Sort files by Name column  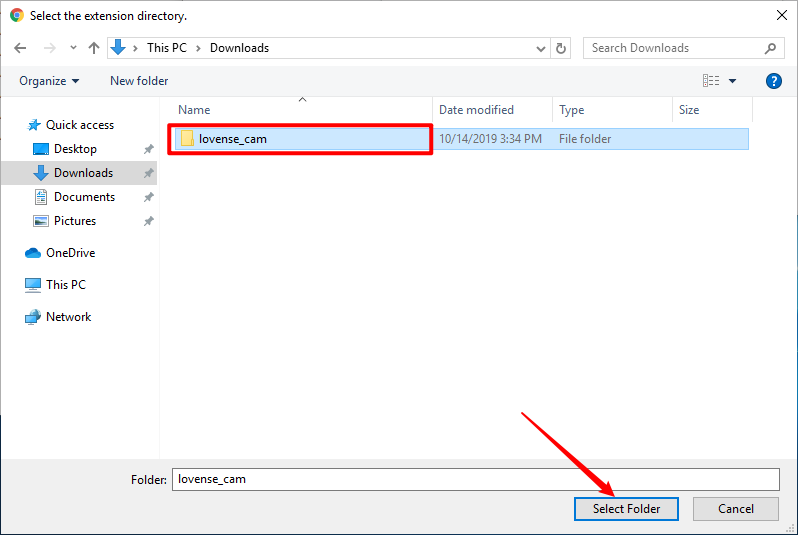coord(195,110)
